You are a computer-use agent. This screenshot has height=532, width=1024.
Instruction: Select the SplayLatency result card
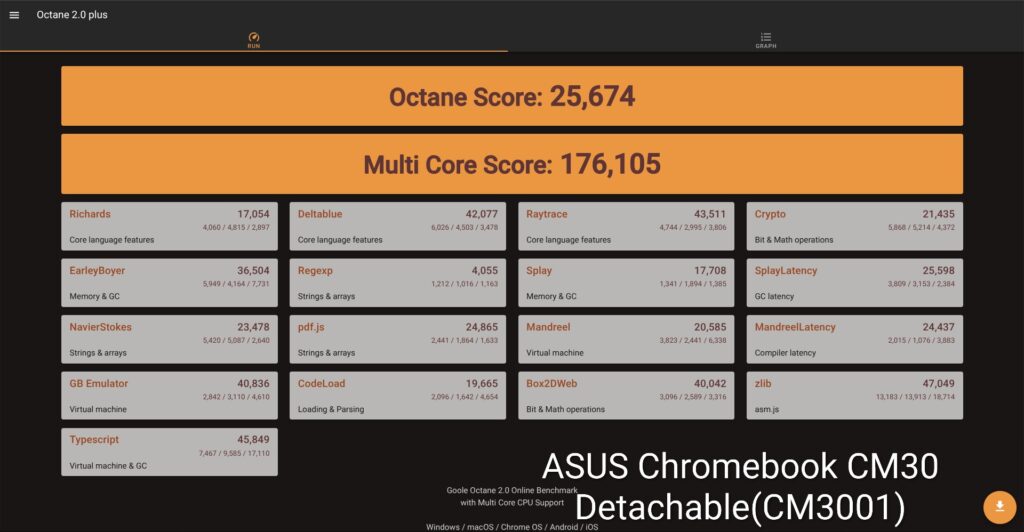click(854, 283)
